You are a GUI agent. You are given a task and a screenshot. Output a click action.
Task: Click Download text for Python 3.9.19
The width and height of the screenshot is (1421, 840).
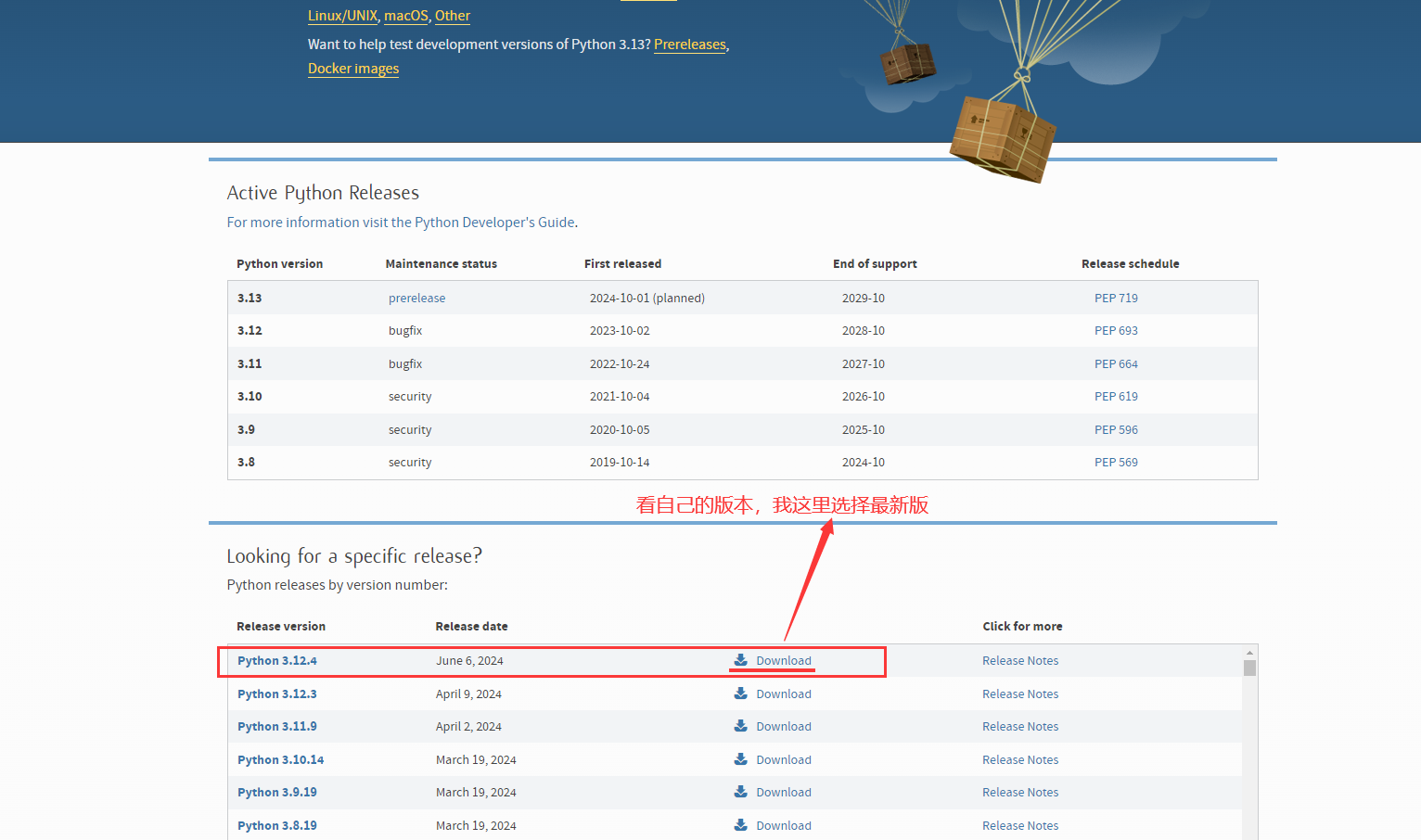click(784, 792)
